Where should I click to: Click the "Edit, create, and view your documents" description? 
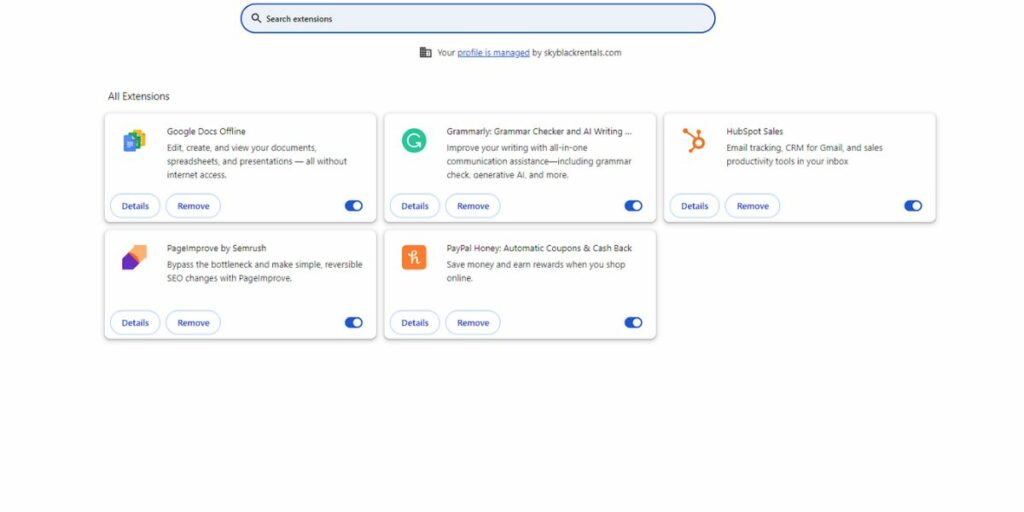pyautogui.click(x=257, y=161)
